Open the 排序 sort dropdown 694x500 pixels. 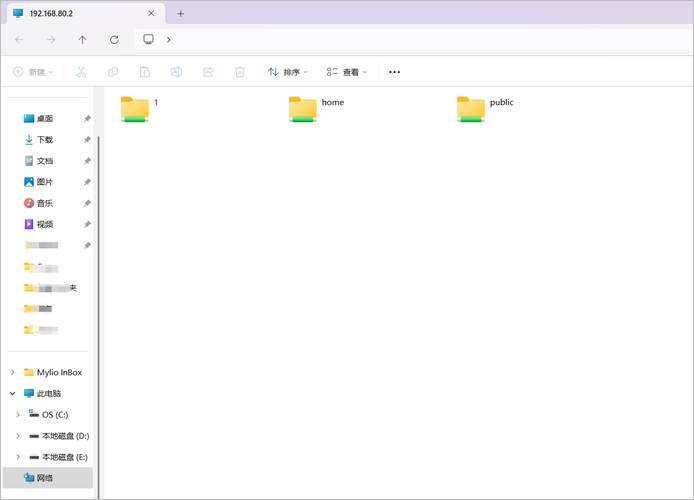click(x=287, y=72)
